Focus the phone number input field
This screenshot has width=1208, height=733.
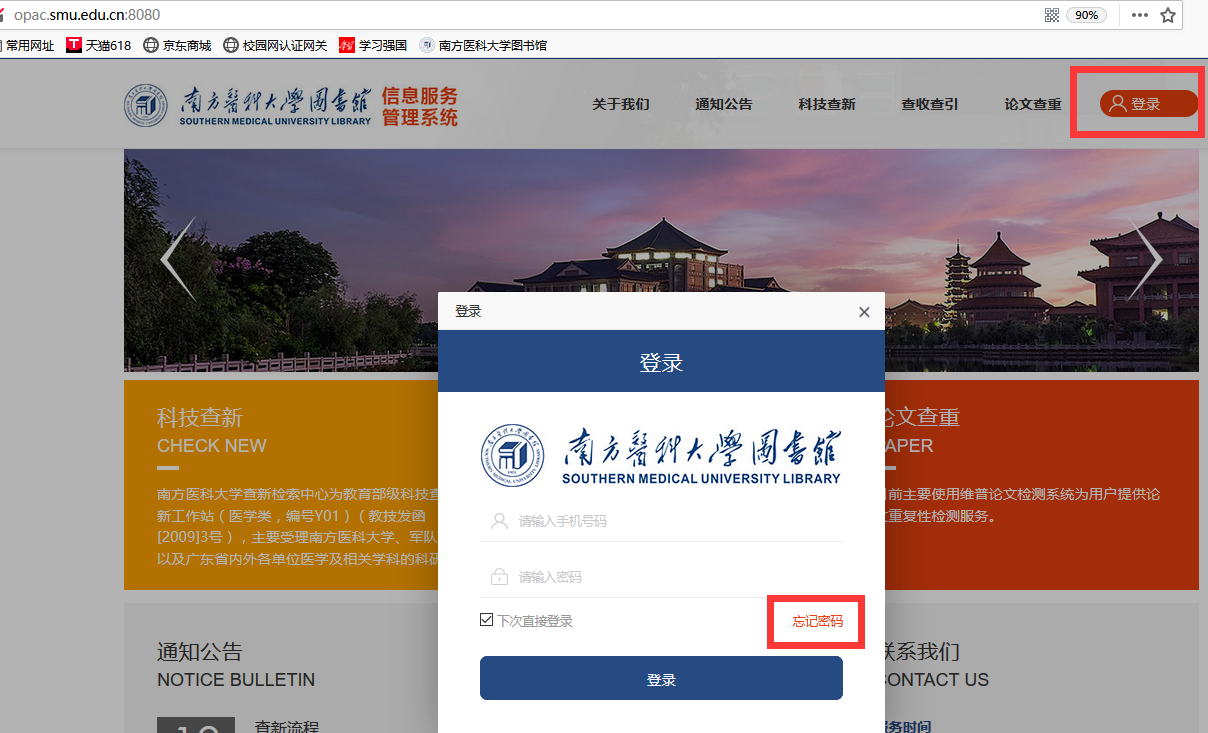click(670, 521)
